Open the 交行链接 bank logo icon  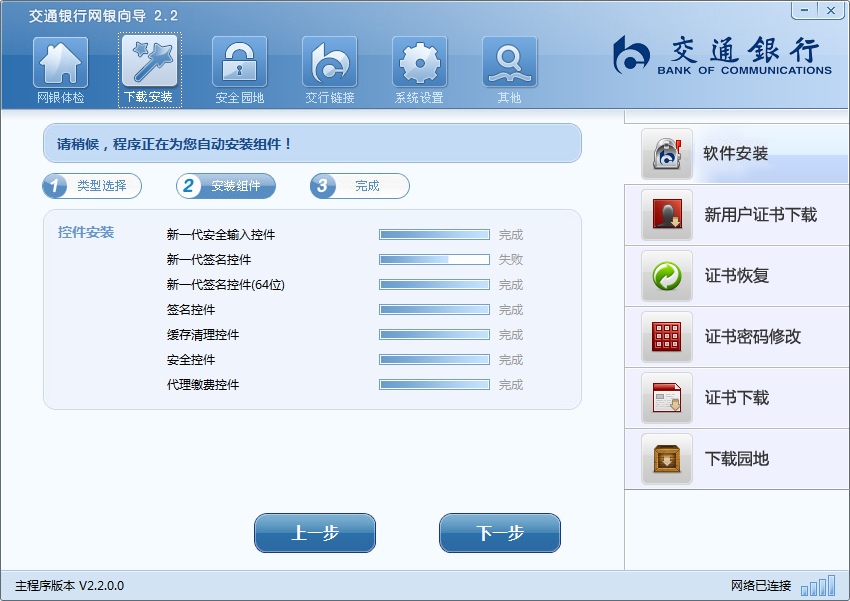tap(330, 62)
